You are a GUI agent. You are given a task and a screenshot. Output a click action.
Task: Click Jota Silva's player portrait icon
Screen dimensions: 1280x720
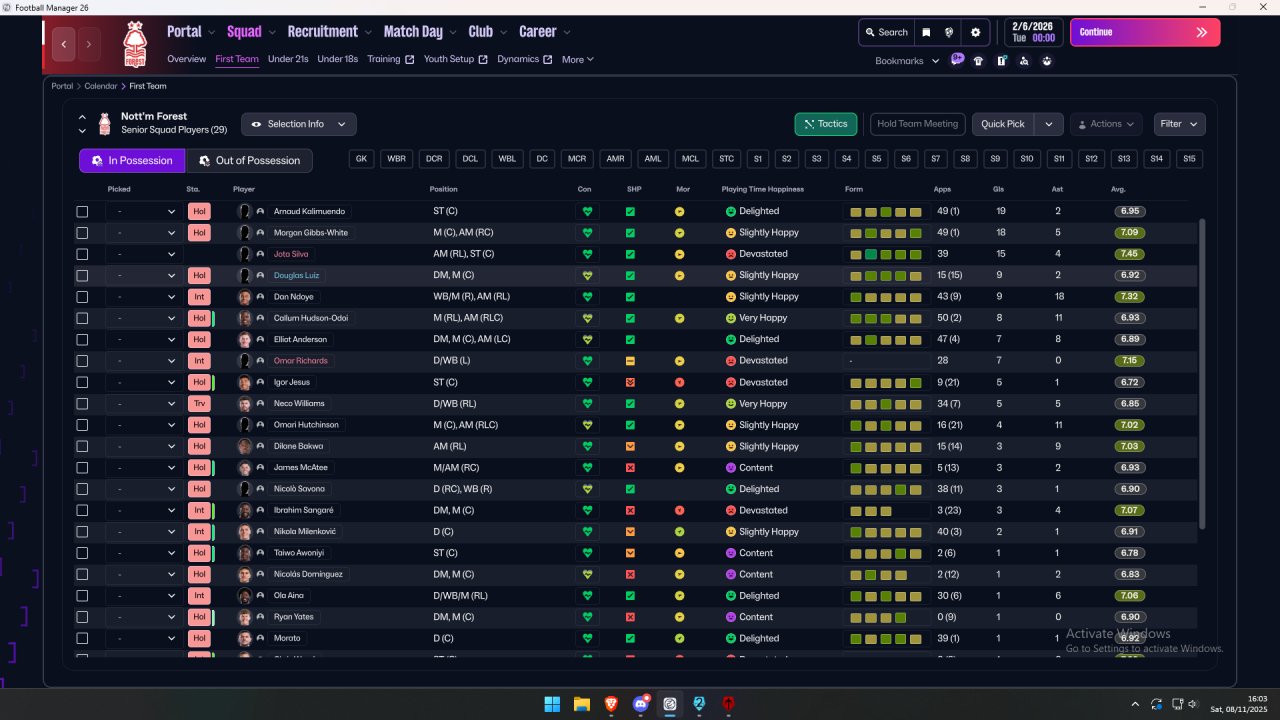coord(244,254)
